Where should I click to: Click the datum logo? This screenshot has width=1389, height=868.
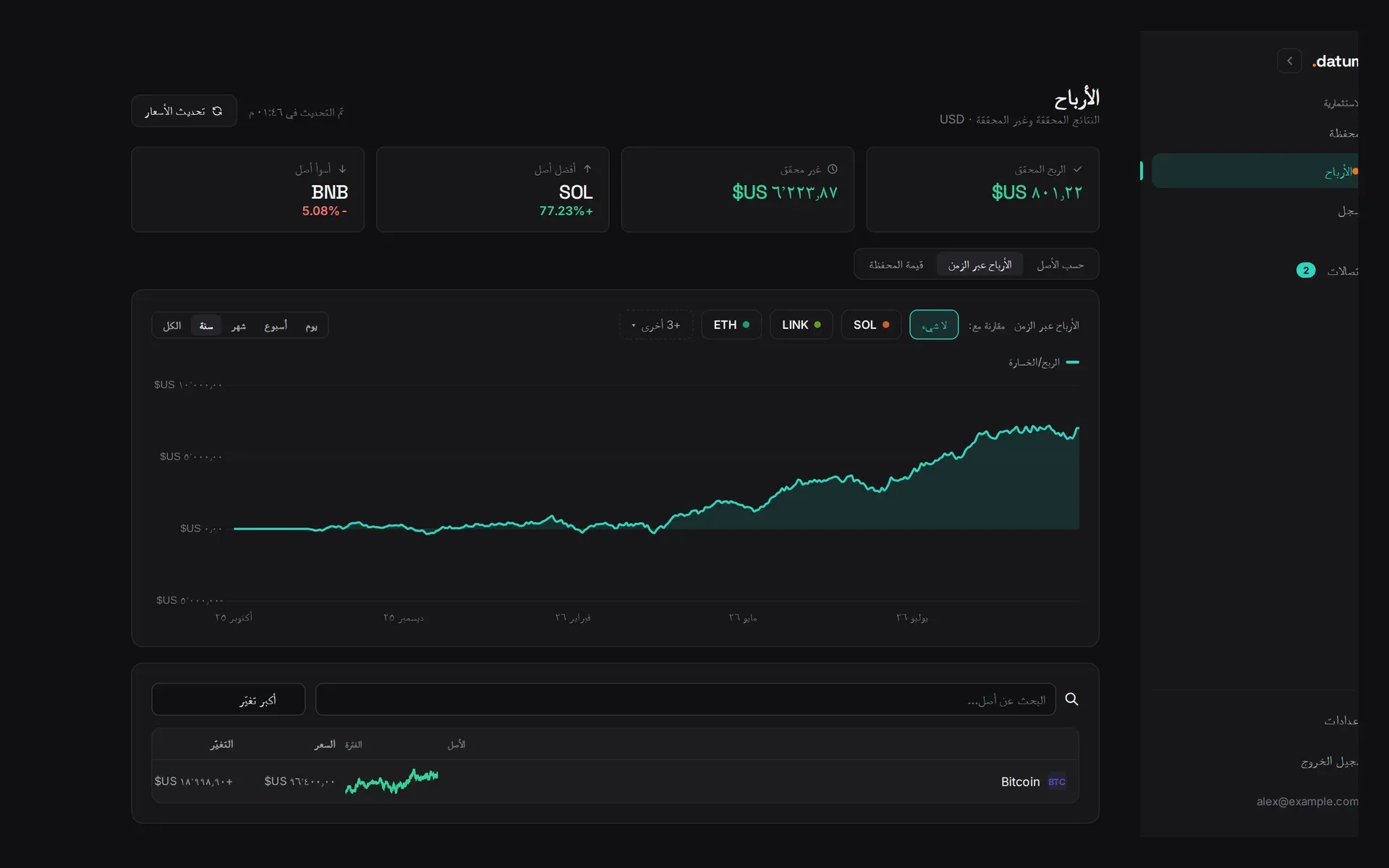click(1335, 61)
